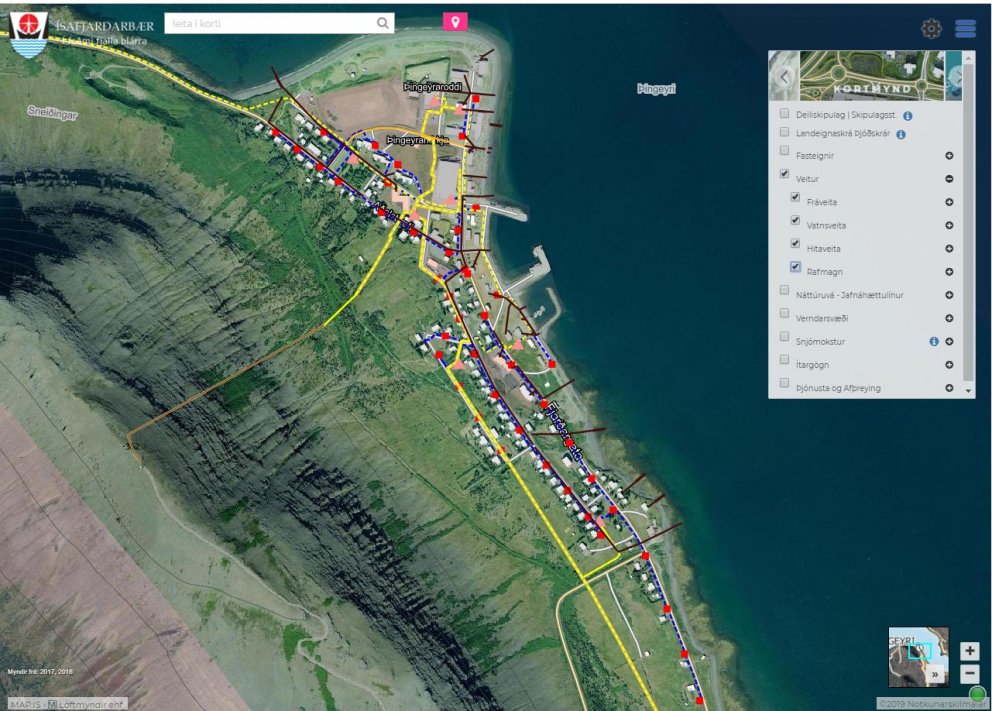Open the settings gear icon
This screenshot has height=711, width=992.
[931, 28]
